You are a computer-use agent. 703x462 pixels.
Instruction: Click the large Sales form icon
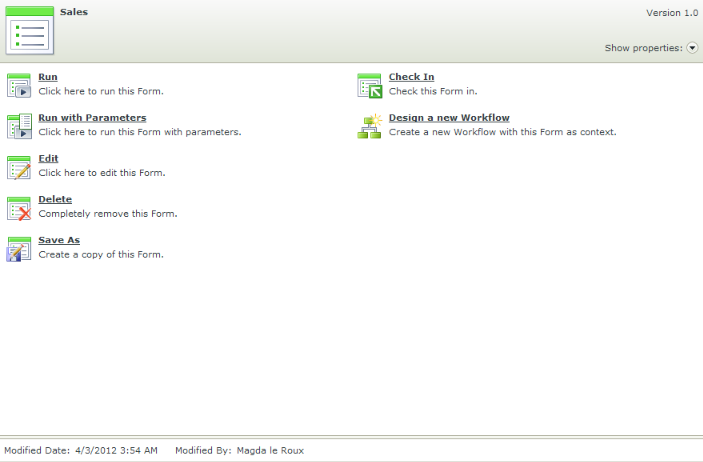(30, 31)
